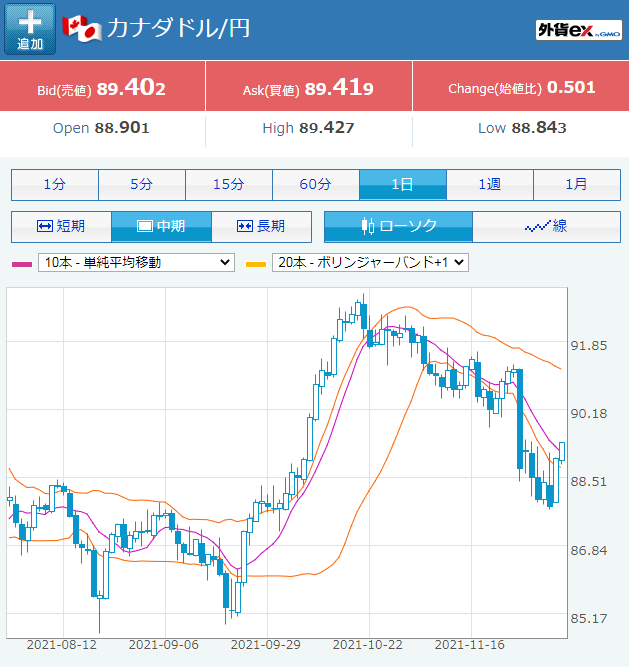Select the 5分 timeframe tab
629x667 pixels.
[142, 185]
